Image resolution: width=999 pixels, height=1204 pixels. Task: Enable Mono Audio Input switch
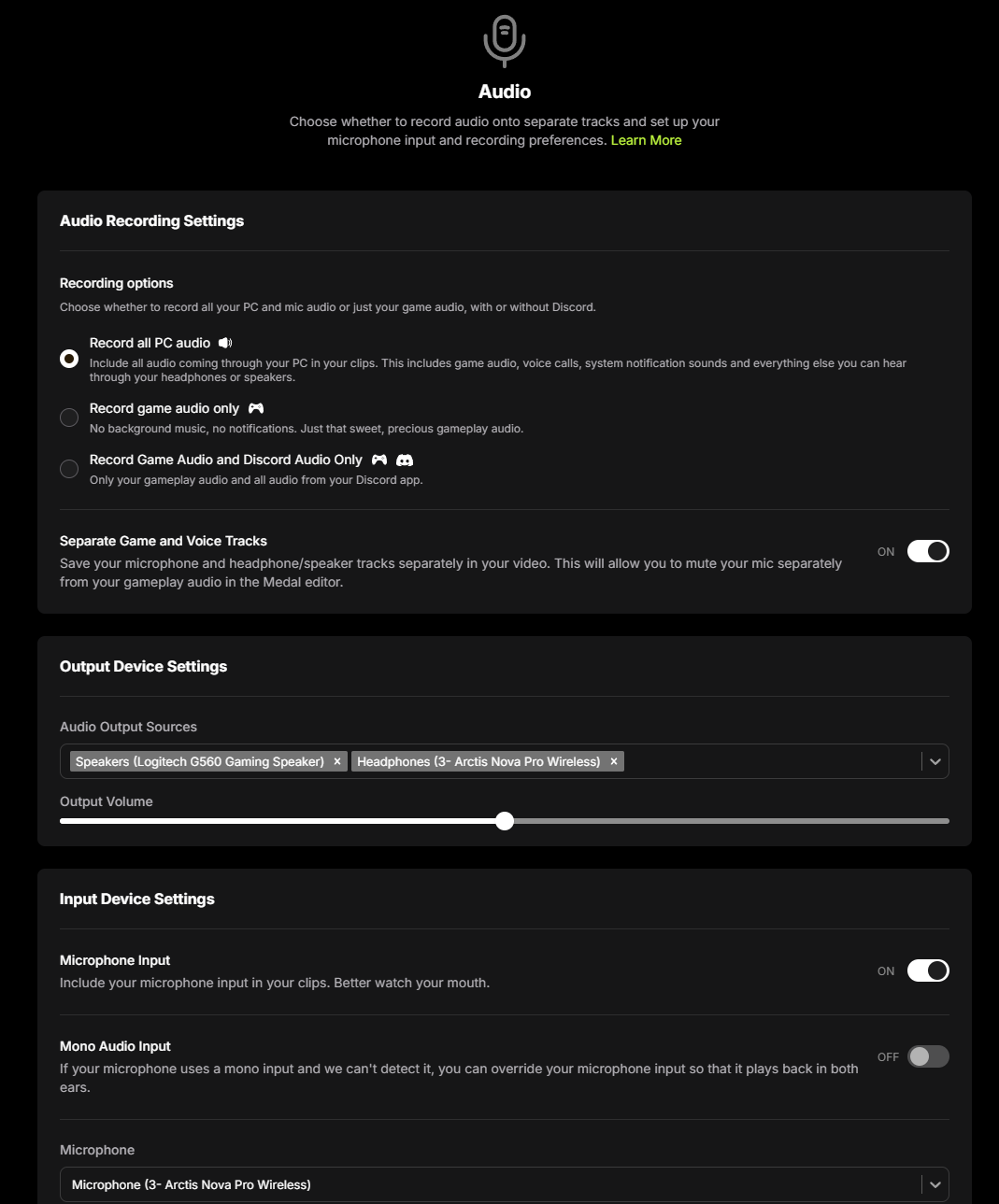click(928, 1056)
